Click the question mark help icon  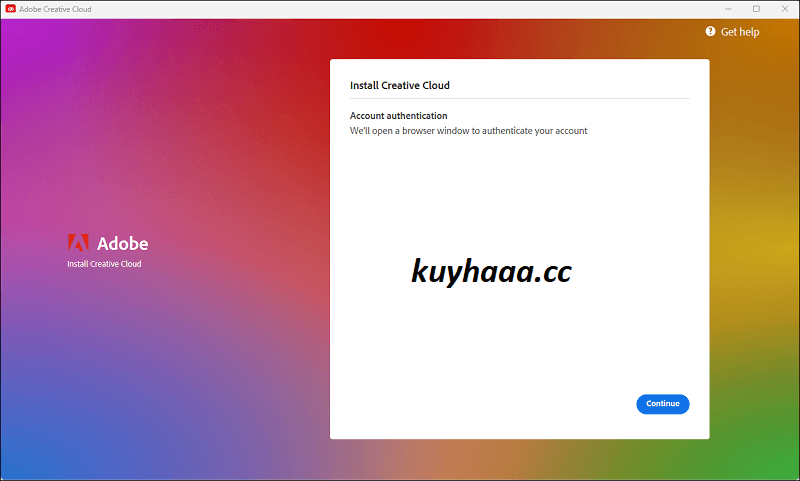coord(710,32)
